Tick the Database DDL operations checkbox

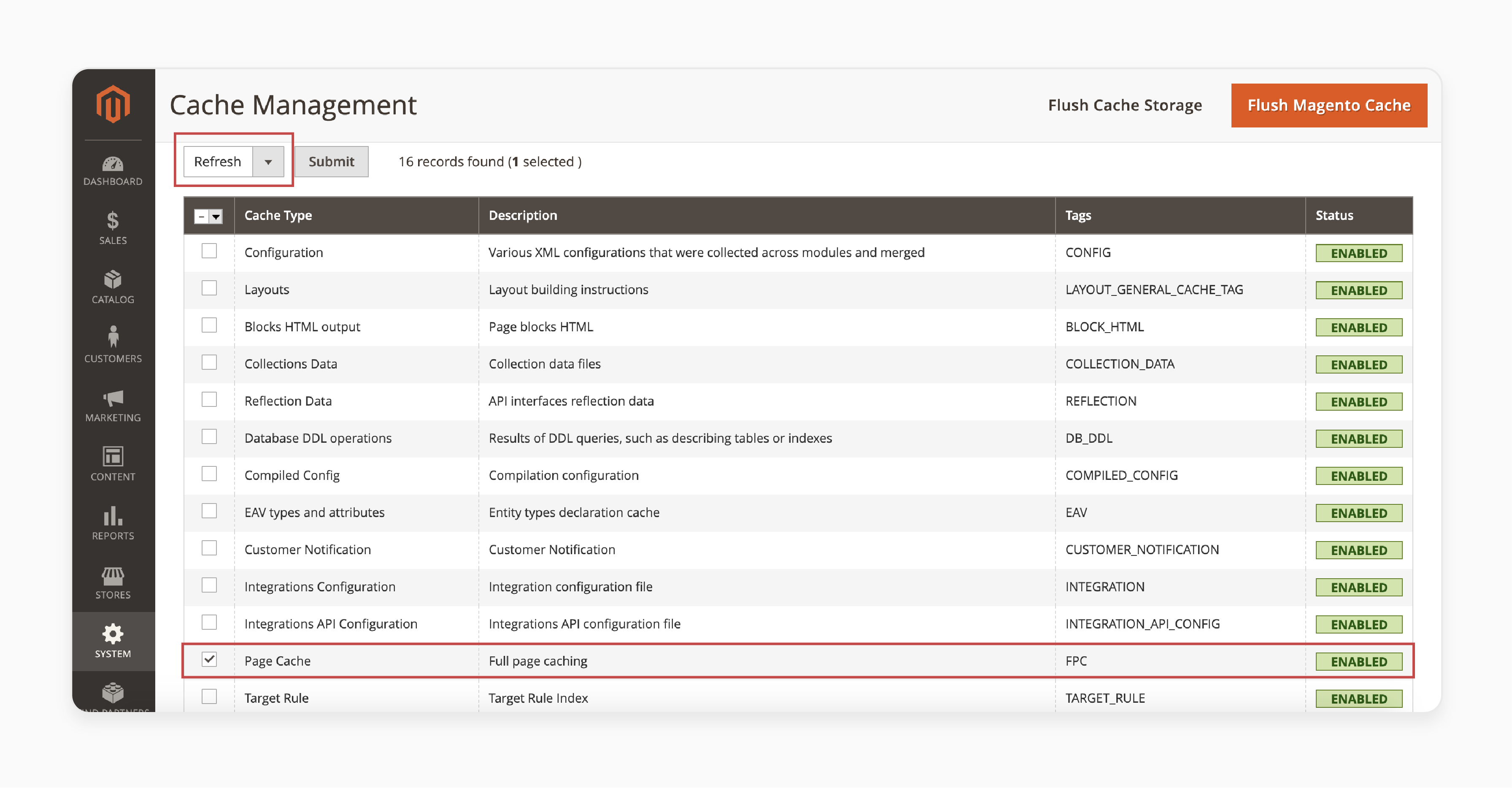209,437
